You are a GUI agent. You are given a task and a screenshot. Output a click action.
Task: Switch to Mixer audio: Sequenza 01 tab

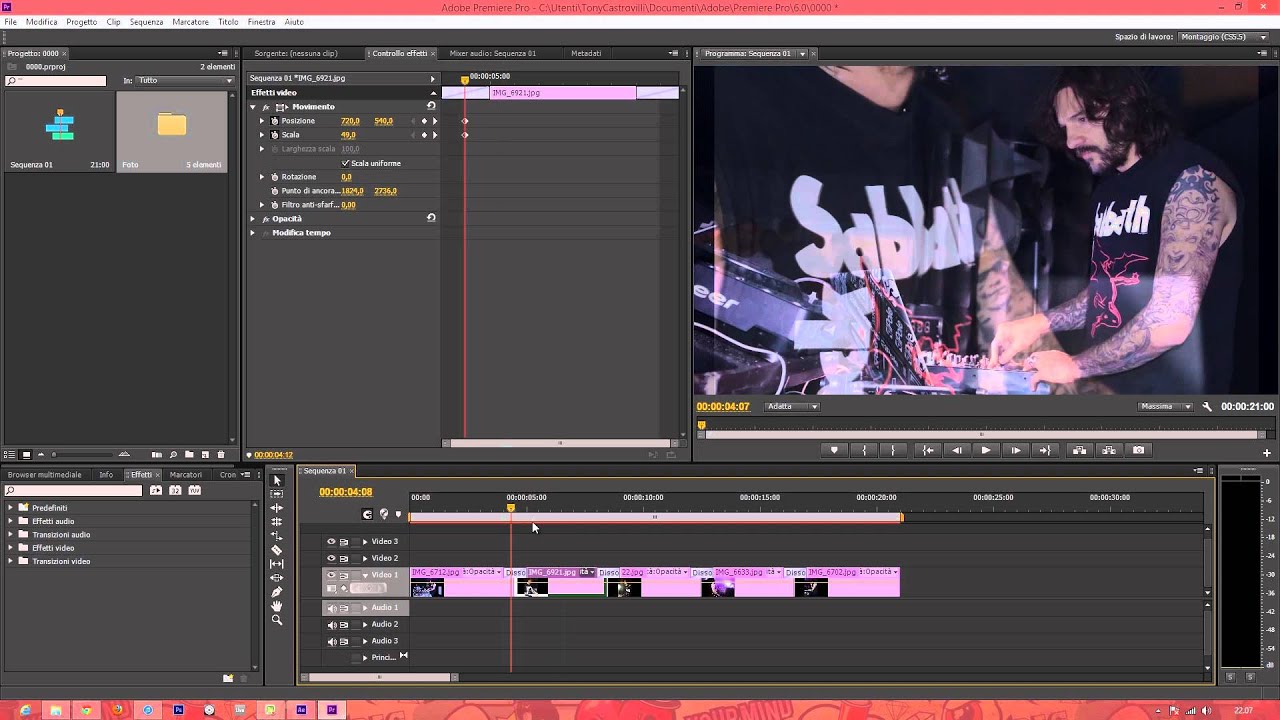[492, 53]
